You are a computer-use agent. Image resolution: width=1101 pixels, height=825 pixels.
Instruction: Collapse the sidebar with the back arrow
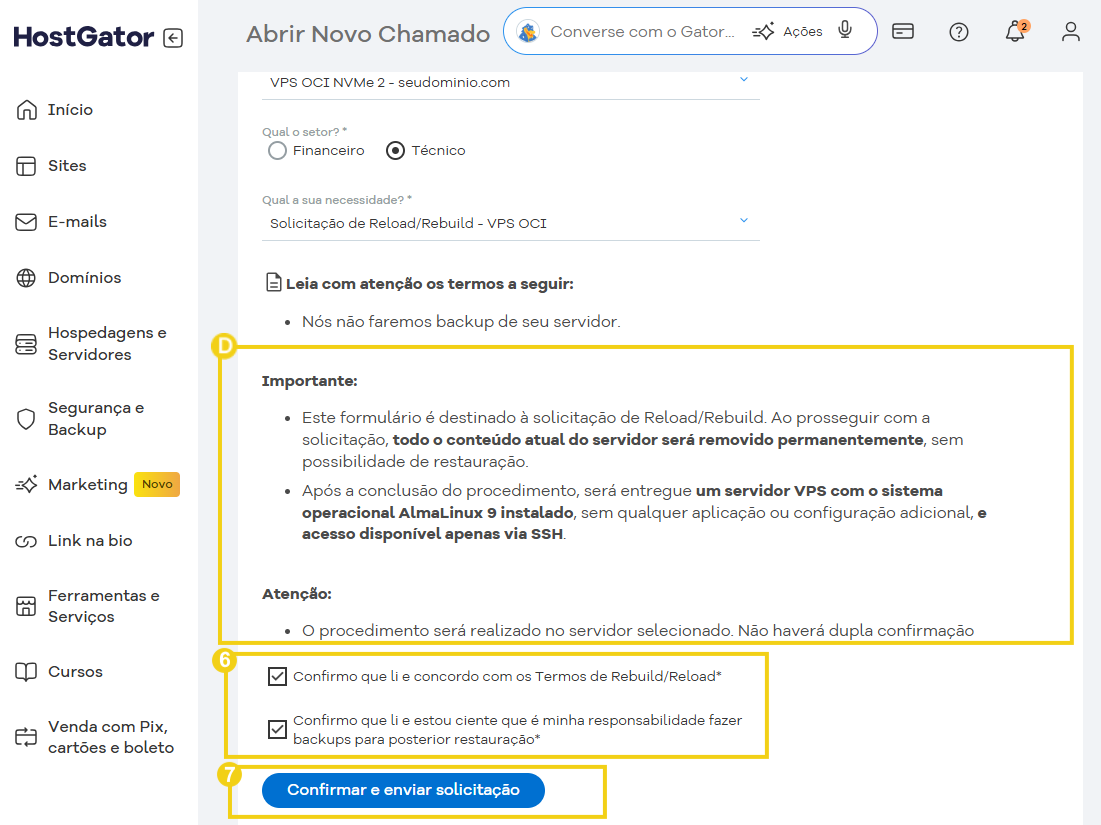[174, 37]
